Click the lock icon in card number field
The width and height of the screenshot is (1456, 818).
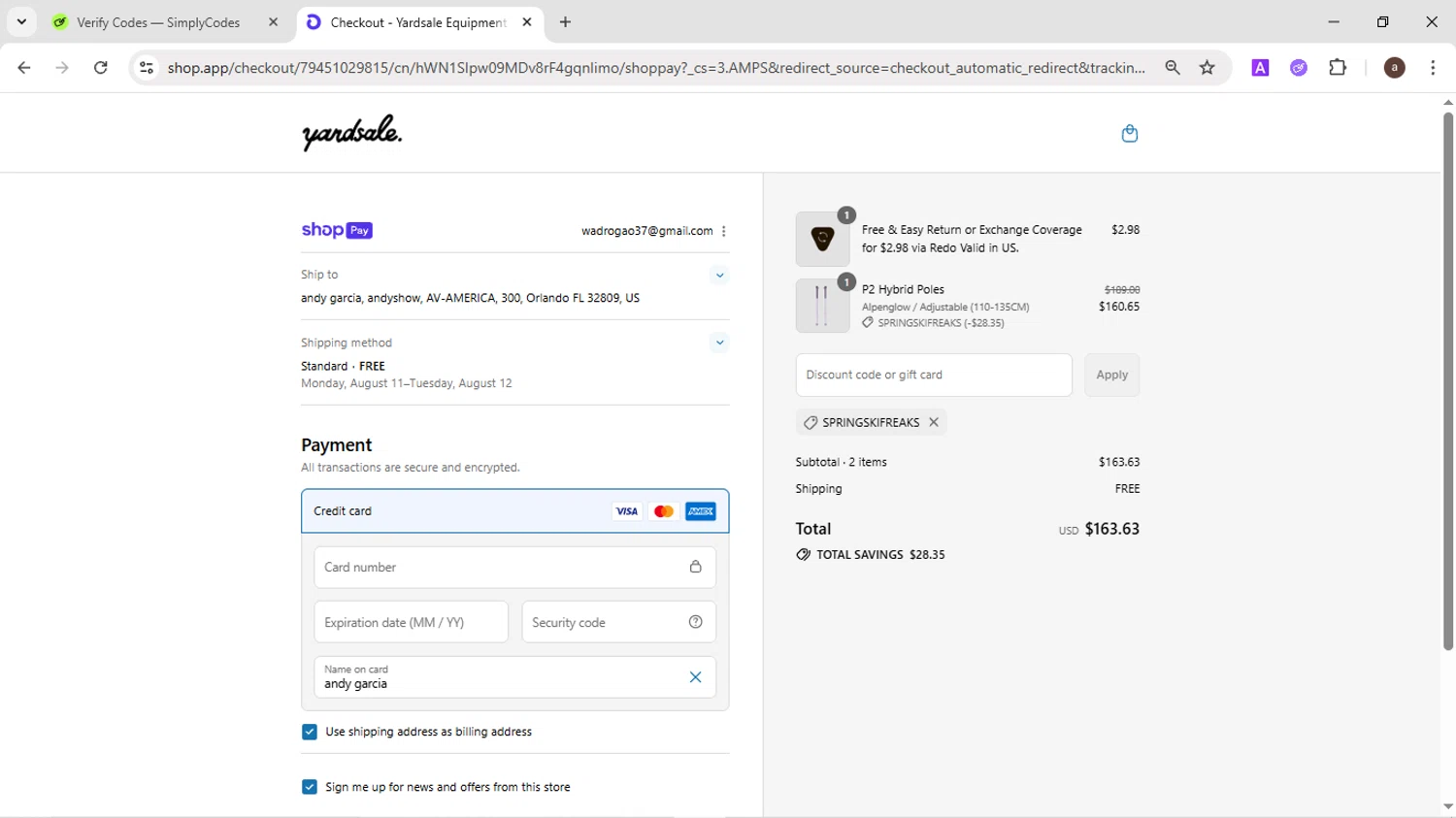click(x=695, y=567)
